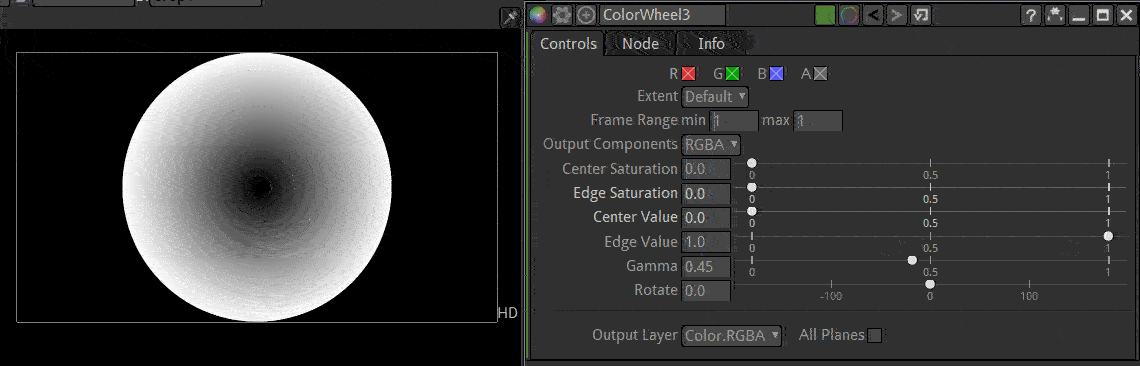The width and height of the screenshot is (1140, 366).
Task: Click the Rotate parameter label
Action: tap(656, 290)
